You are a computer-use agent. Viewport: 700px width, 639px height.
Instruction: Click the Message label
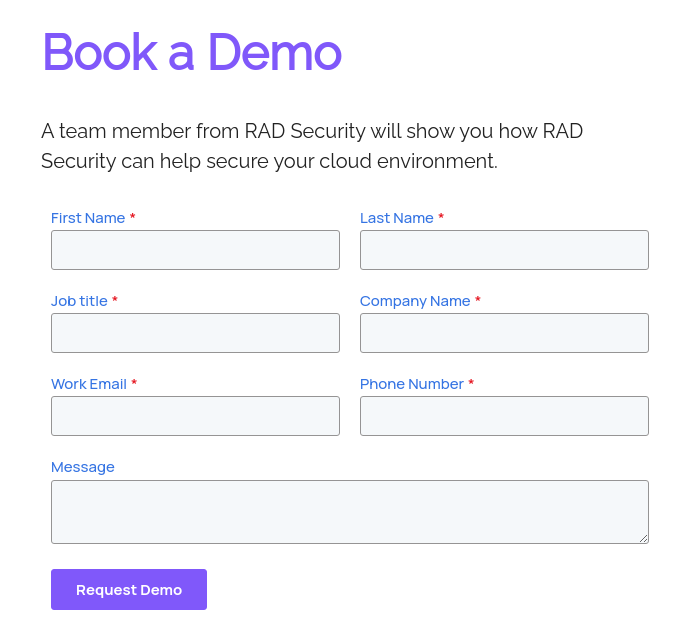83,468
